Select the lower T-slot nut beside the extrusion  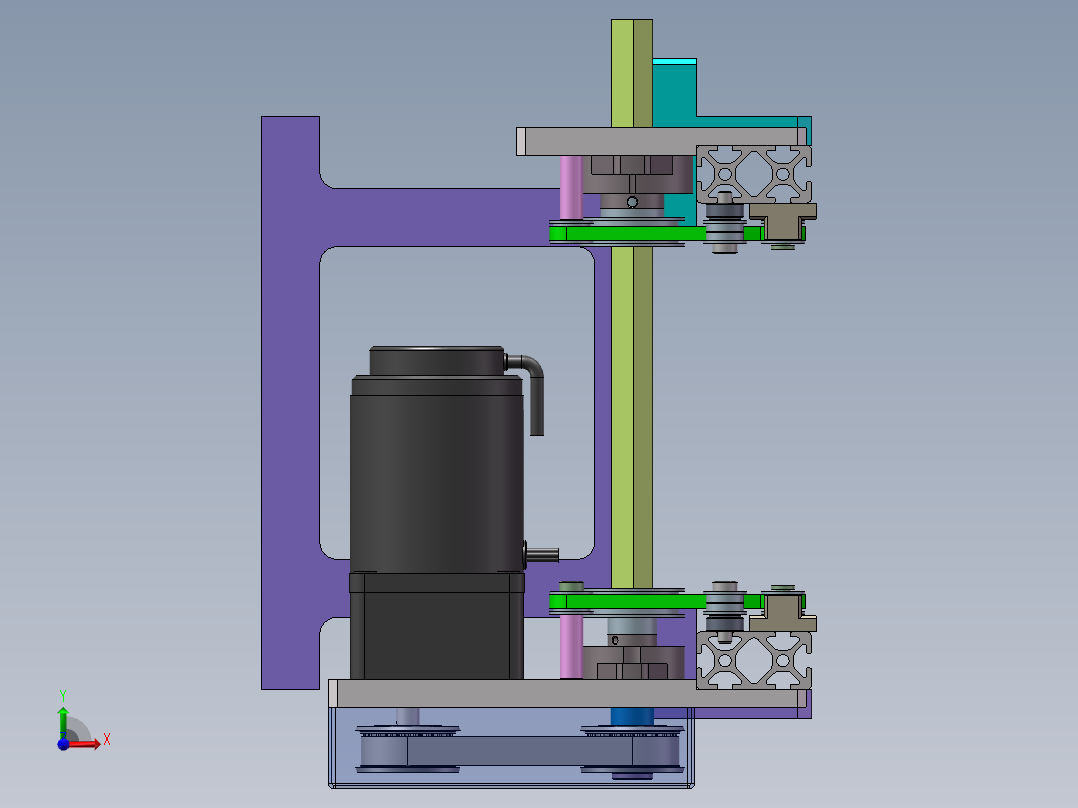782,613
